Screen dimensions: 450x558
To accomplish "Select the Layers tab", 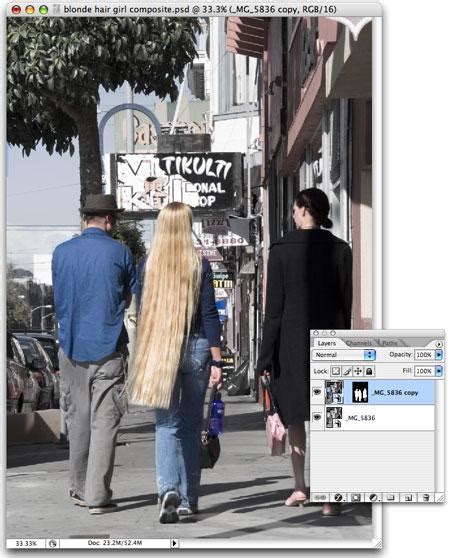I will click(x=327, y=343).
